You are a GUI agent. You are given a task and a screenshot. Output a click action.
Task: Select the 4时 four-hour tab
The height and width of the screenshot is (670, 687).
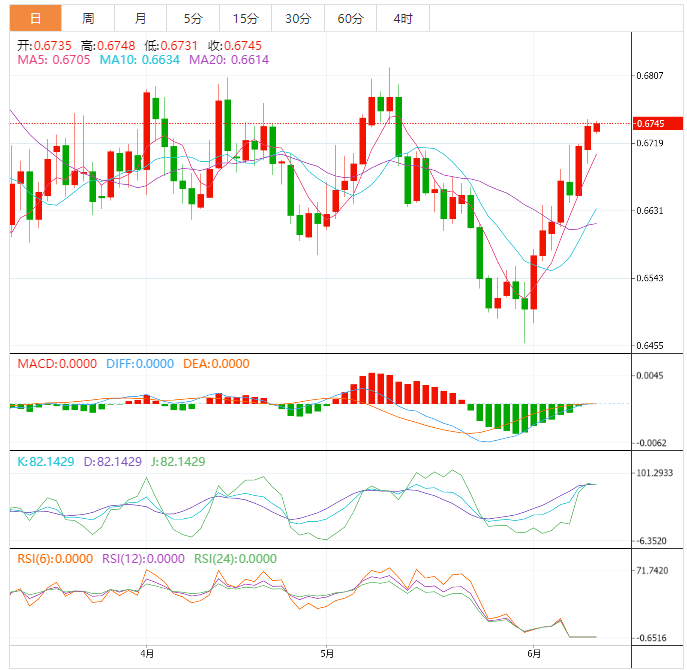pyautogui.click(x=403, y=18)
